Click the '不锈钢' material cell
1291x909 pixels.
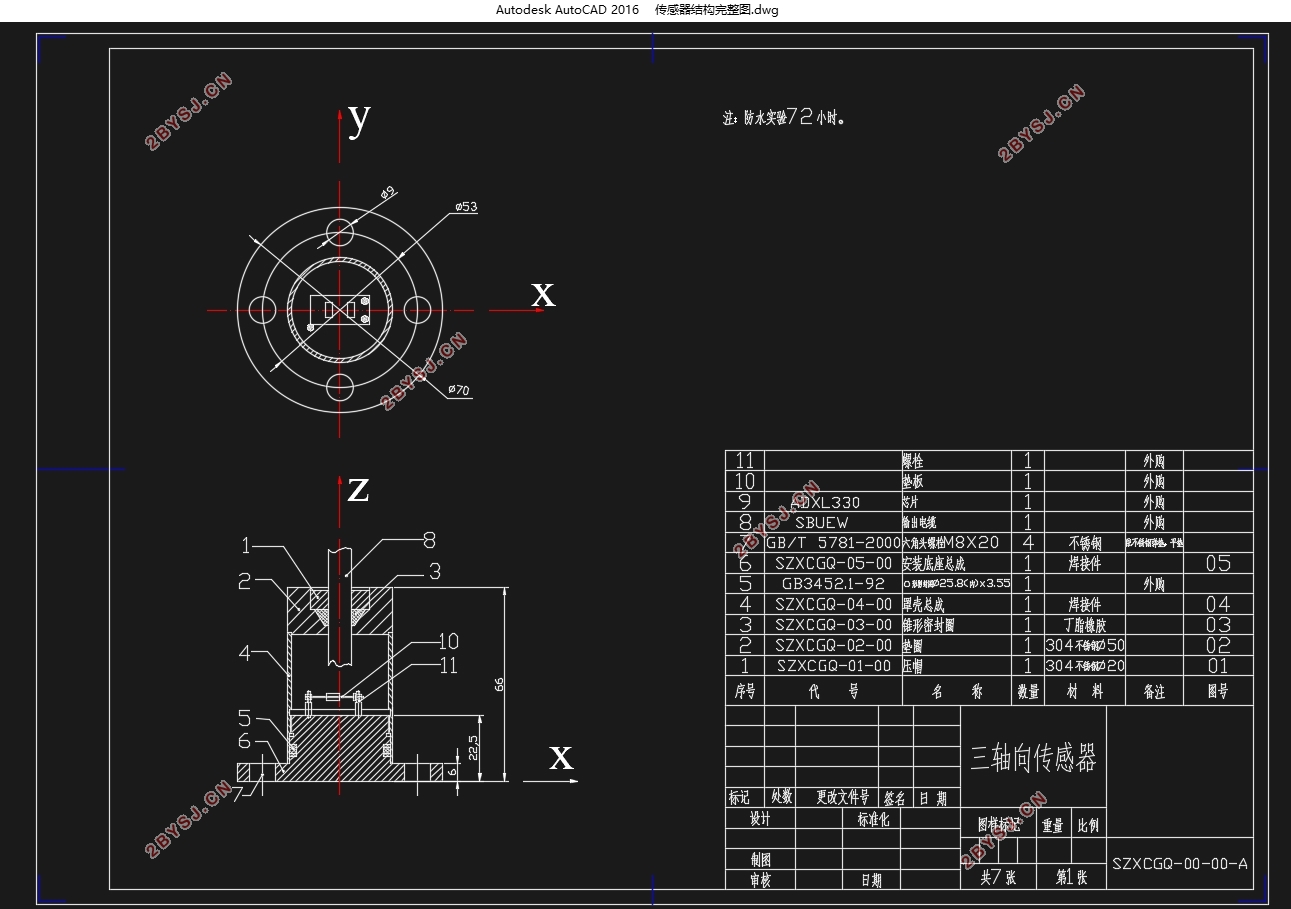point(1084,543)
